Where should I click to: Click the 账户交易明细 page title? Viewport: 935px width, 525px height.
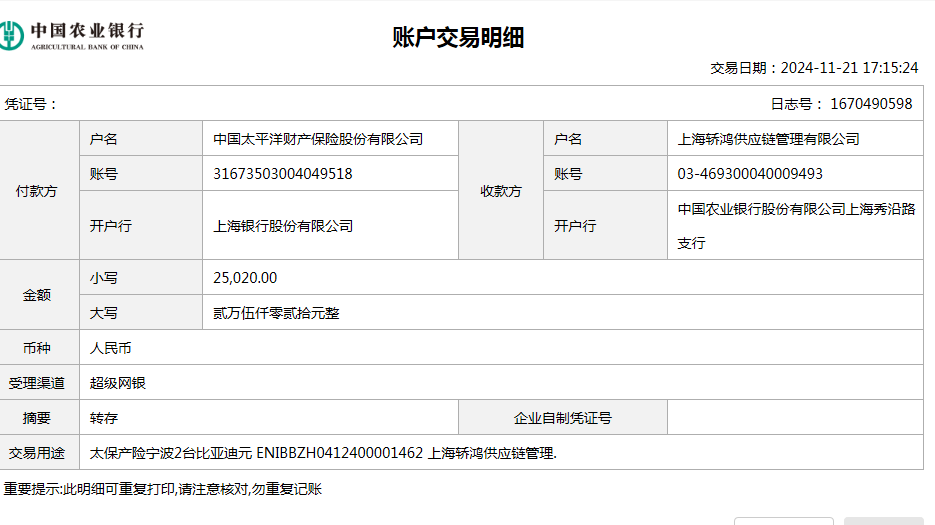click(x=458, y=38)
